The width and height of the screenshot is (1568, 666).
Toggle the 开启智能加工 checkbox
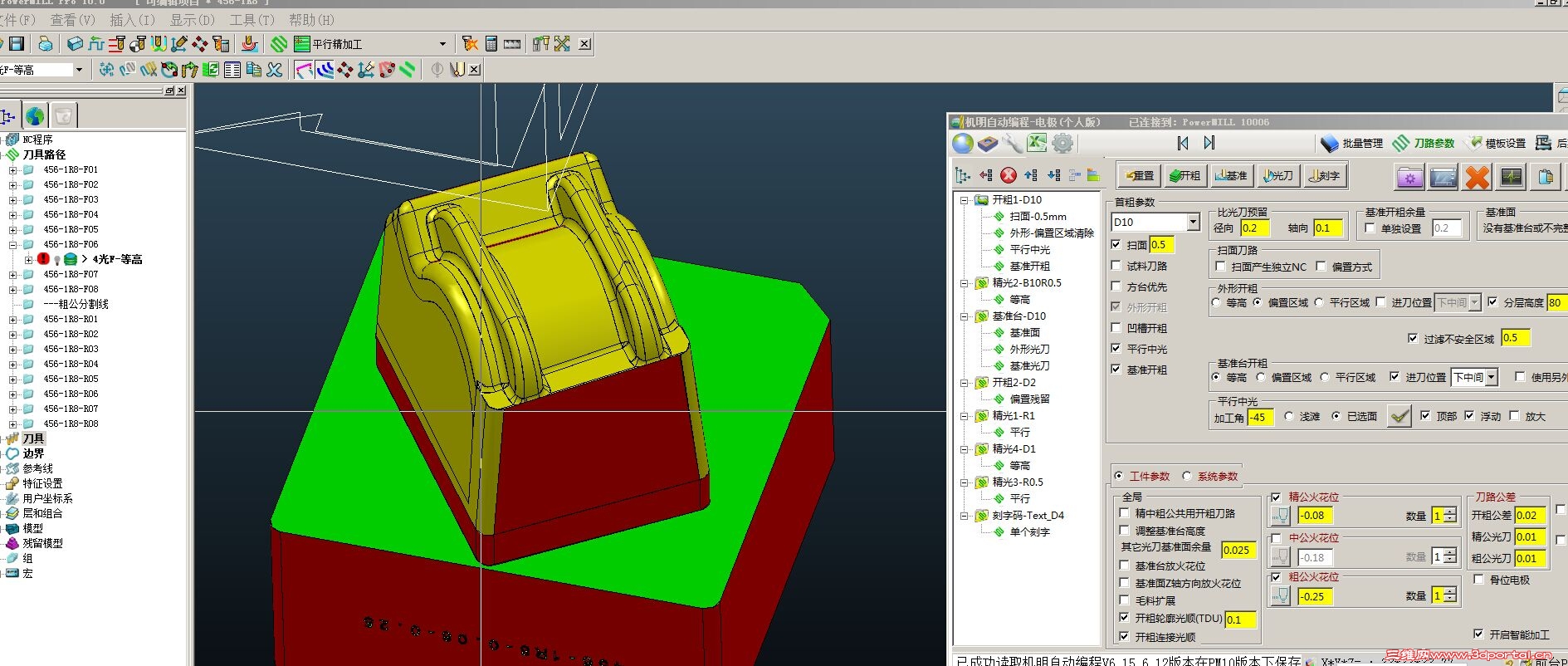click(1478, 634)
